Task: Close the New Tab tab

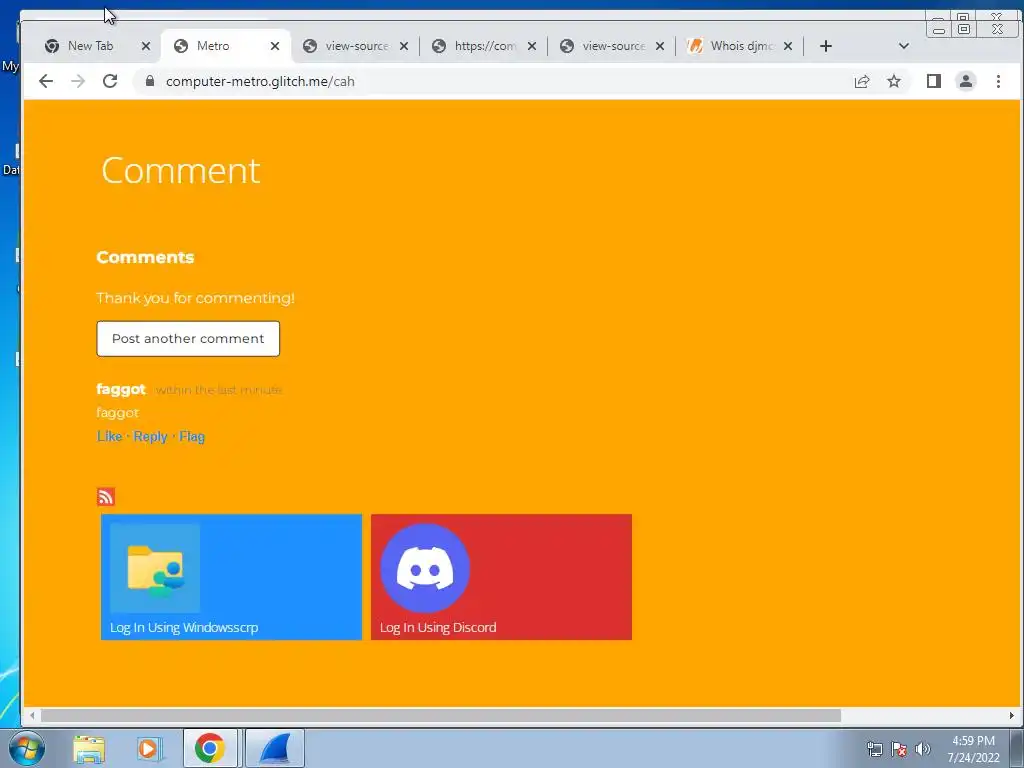Action: pos(146,46)
